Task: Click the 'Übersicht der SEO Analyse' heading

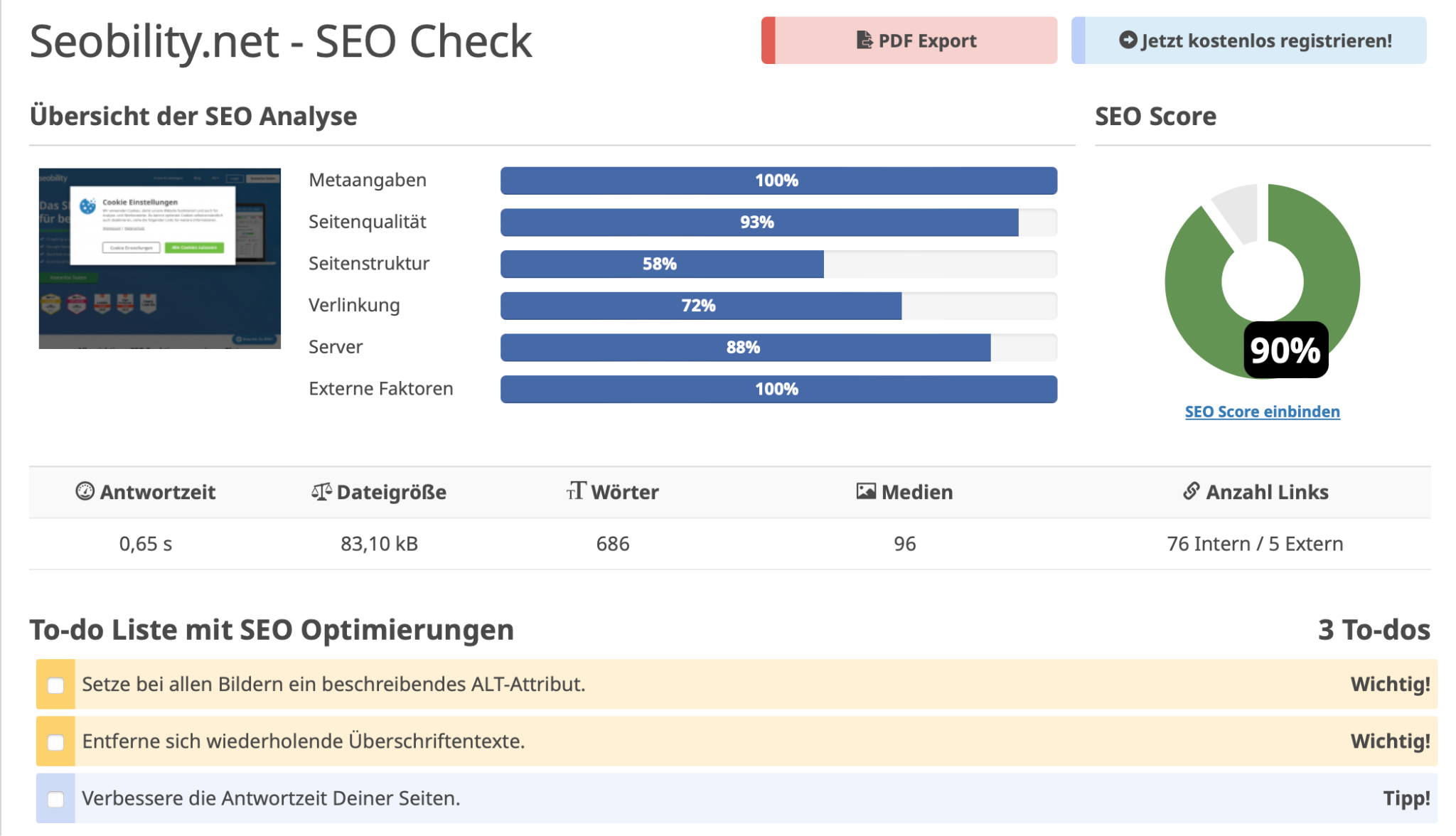Action: pos(193,116)
